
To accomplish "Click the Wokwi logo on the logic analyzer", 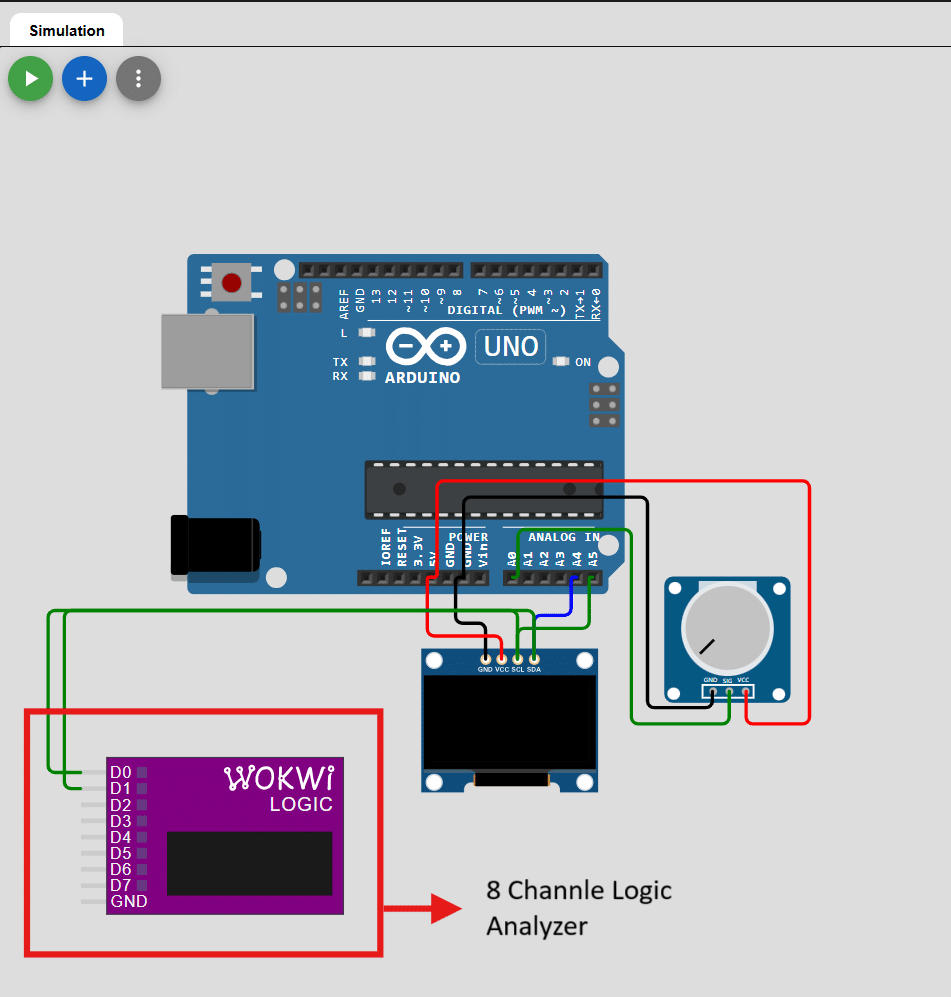I will pyautogui.click(x=279, y=778).
